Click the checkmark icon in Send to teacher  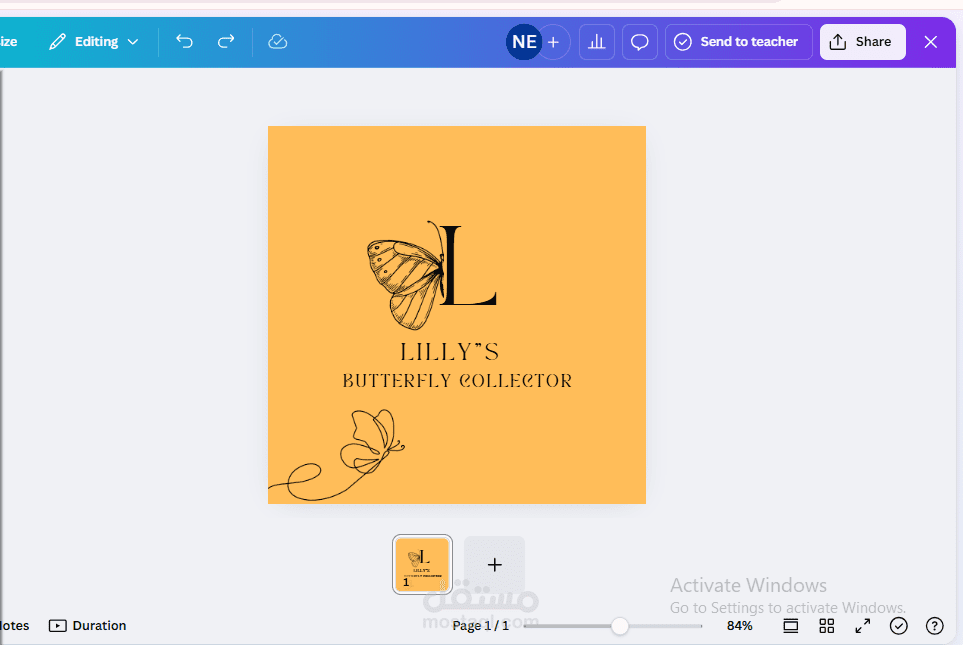tap(683, 42)
